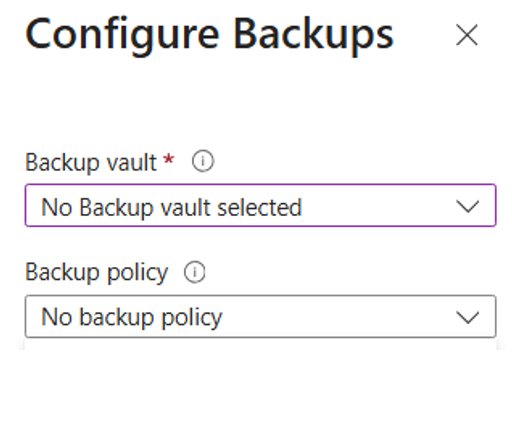Click the Backup vault field label

tap(91, 162)
